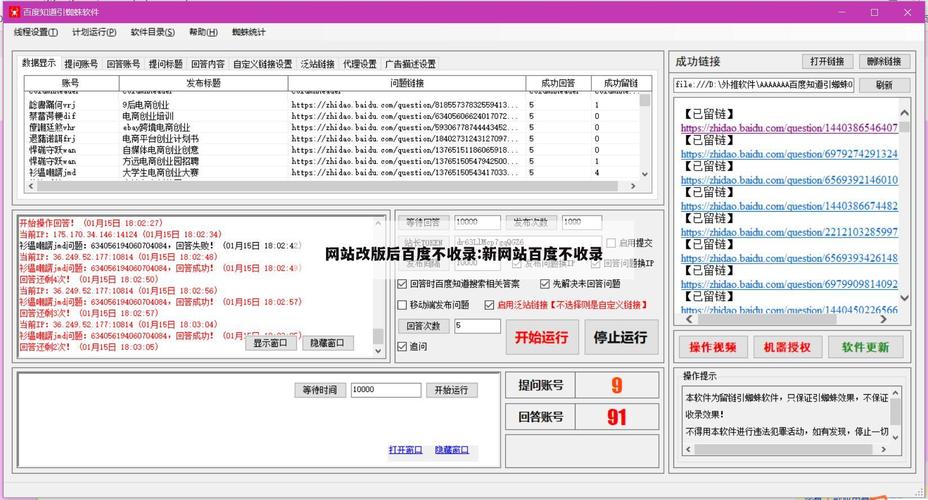Toggle the 追问 checkbox
The height and width of the screenshot is (500, 928).
402,347
